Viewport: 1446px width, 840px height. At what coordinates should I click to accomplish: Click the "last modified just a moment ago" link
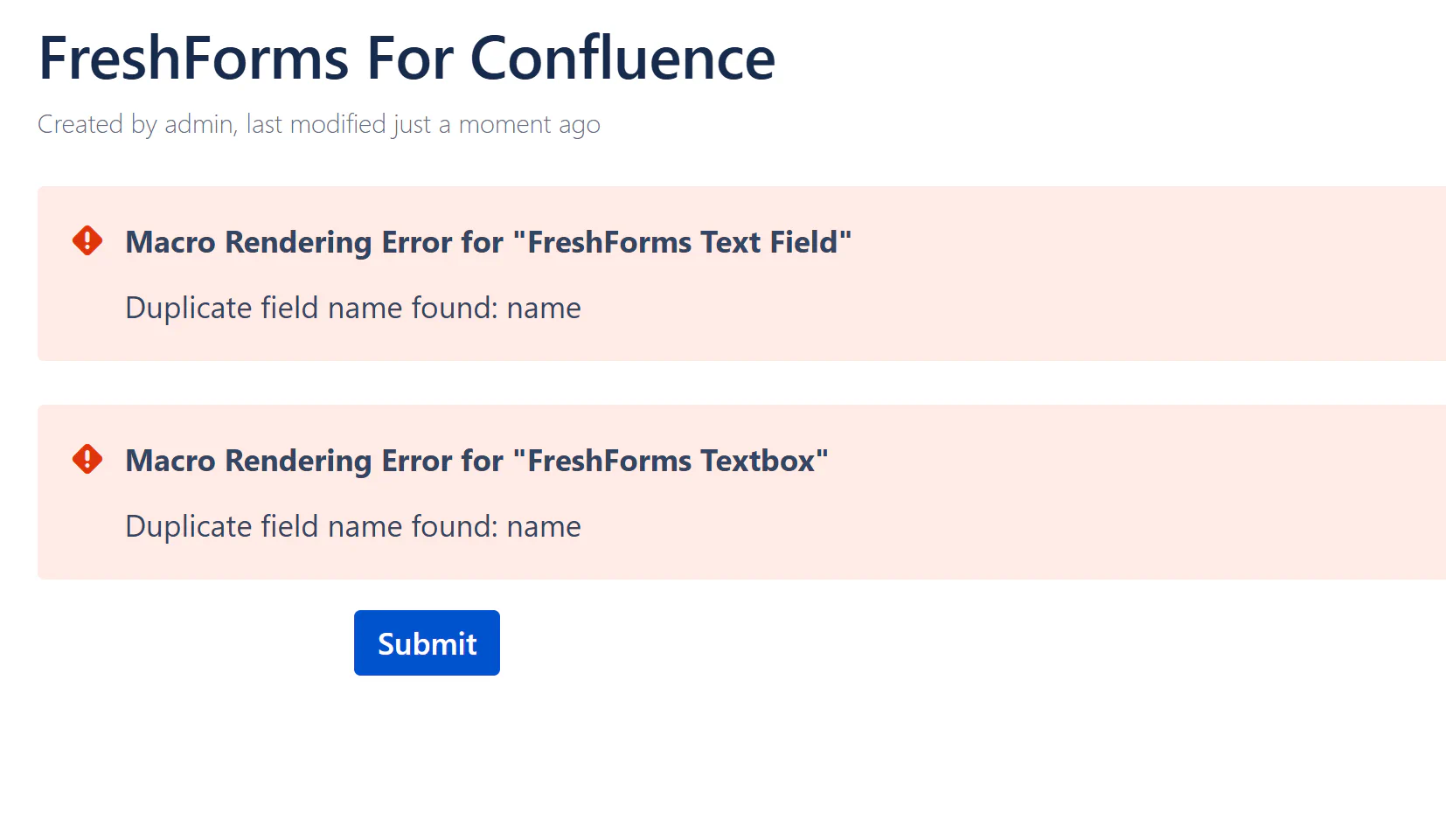click(x=423, y=124)
